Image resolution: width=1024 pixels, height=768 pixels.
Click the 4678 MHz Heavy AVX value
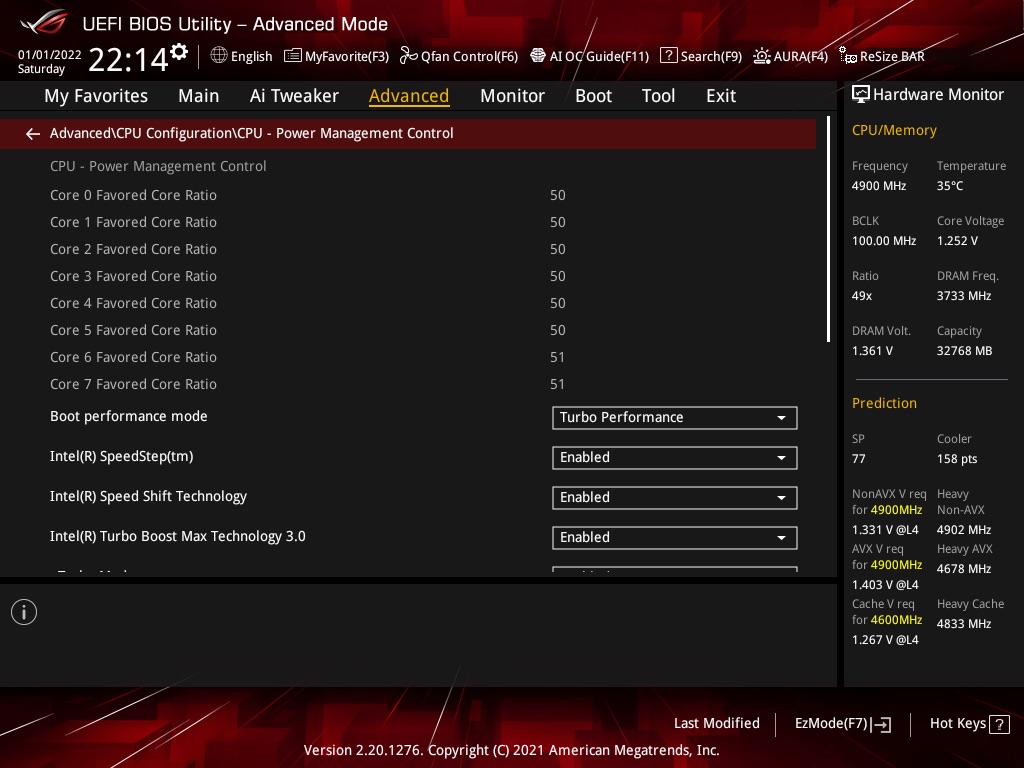[x=964, y=569]
